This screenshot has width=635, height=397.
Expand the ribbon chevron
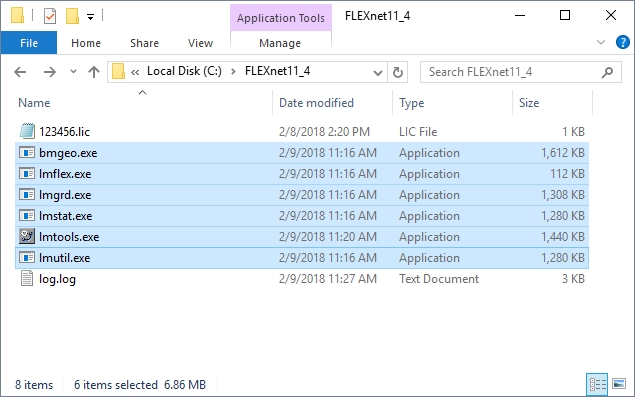point(601,42)
